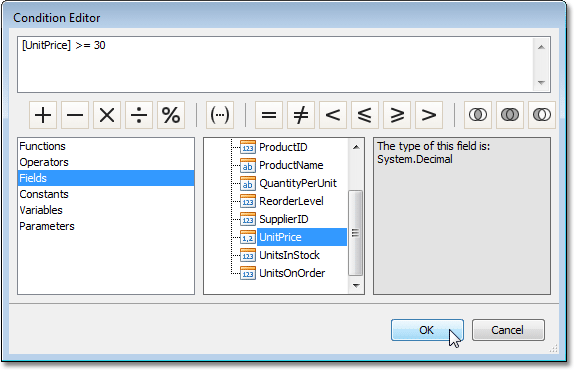574x370 pixels.
Task: Insert the not-equal operator
Action: (301, 115)
